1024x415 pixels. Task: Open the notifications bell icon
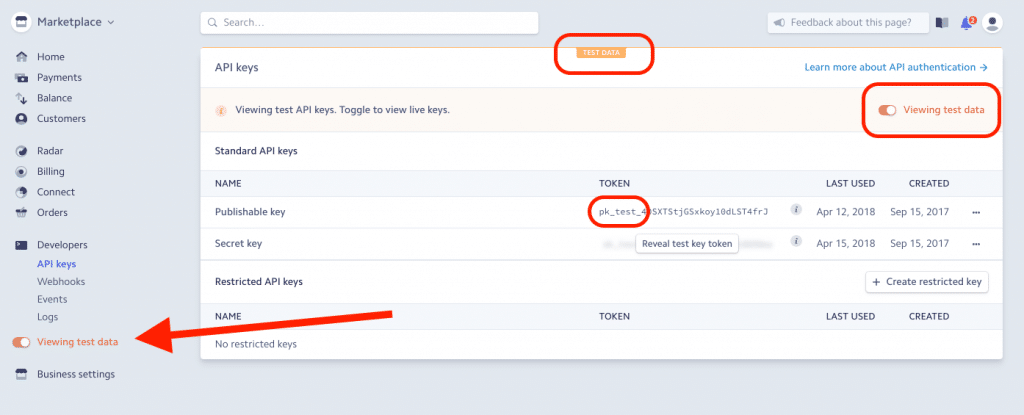click(967, 22)
